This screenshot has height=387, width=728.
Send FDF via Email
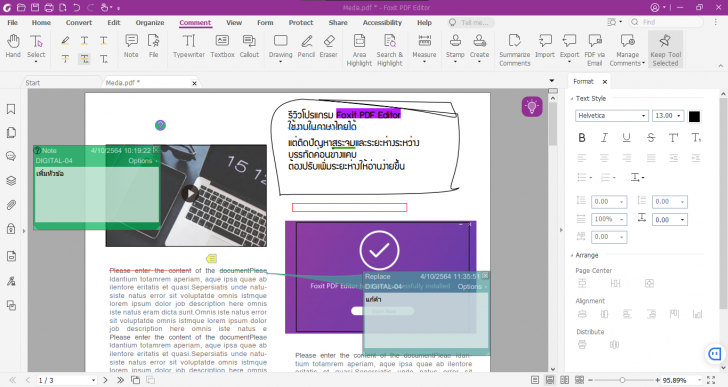click(x=595, y=50)
